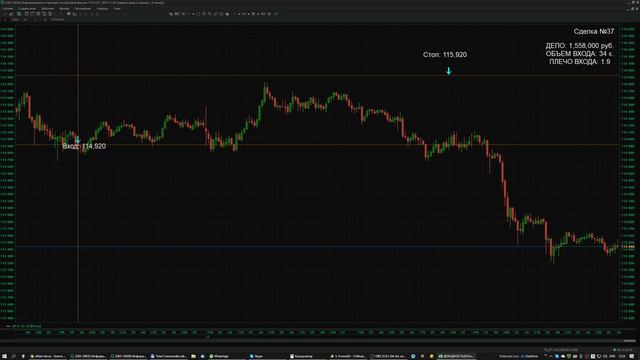Click the Сделка №37 chart label
The image size is (640, 360).
click(593, 31)
